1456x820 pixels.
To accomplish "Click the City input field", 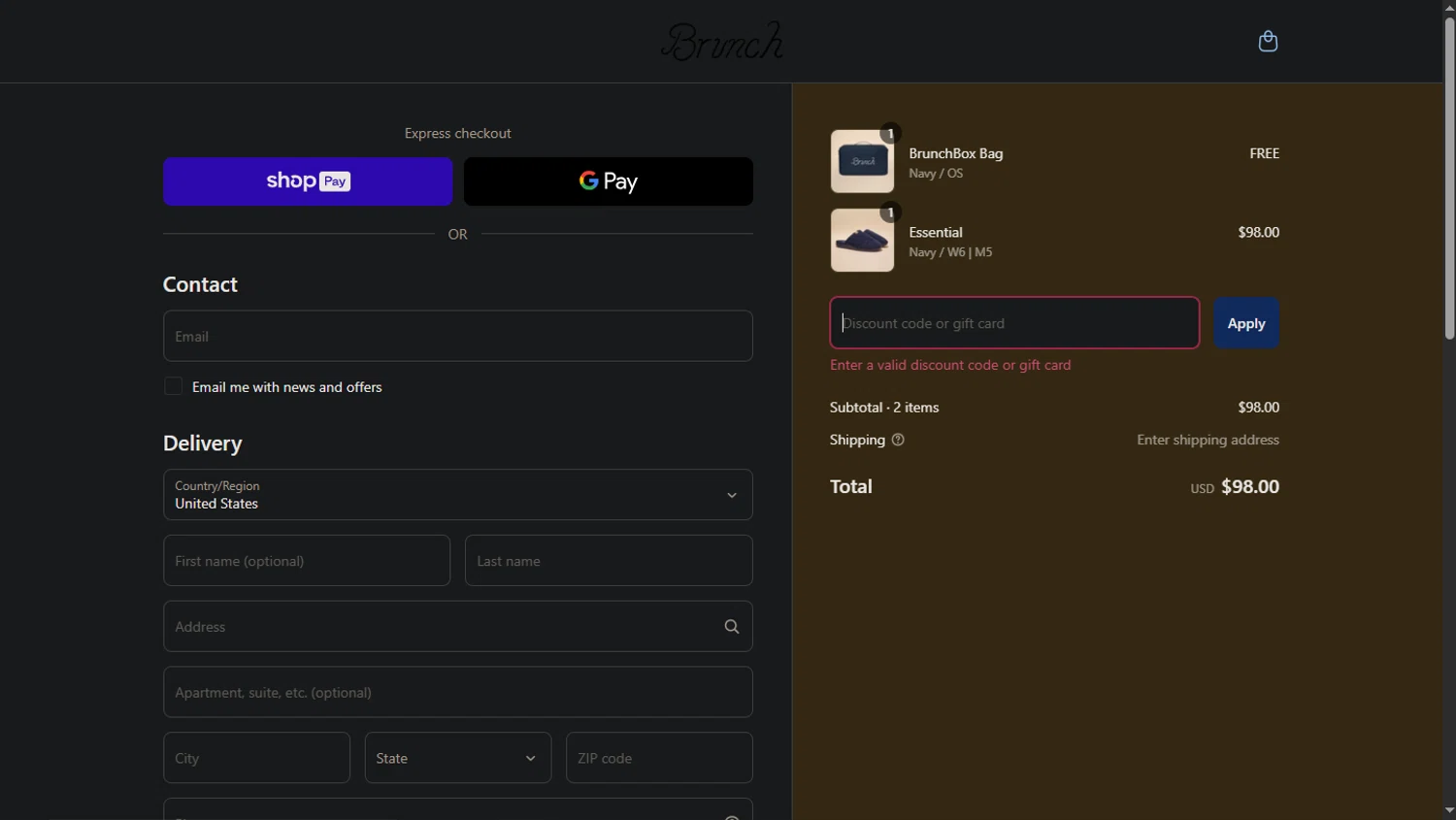I will [x=256, y=758].
